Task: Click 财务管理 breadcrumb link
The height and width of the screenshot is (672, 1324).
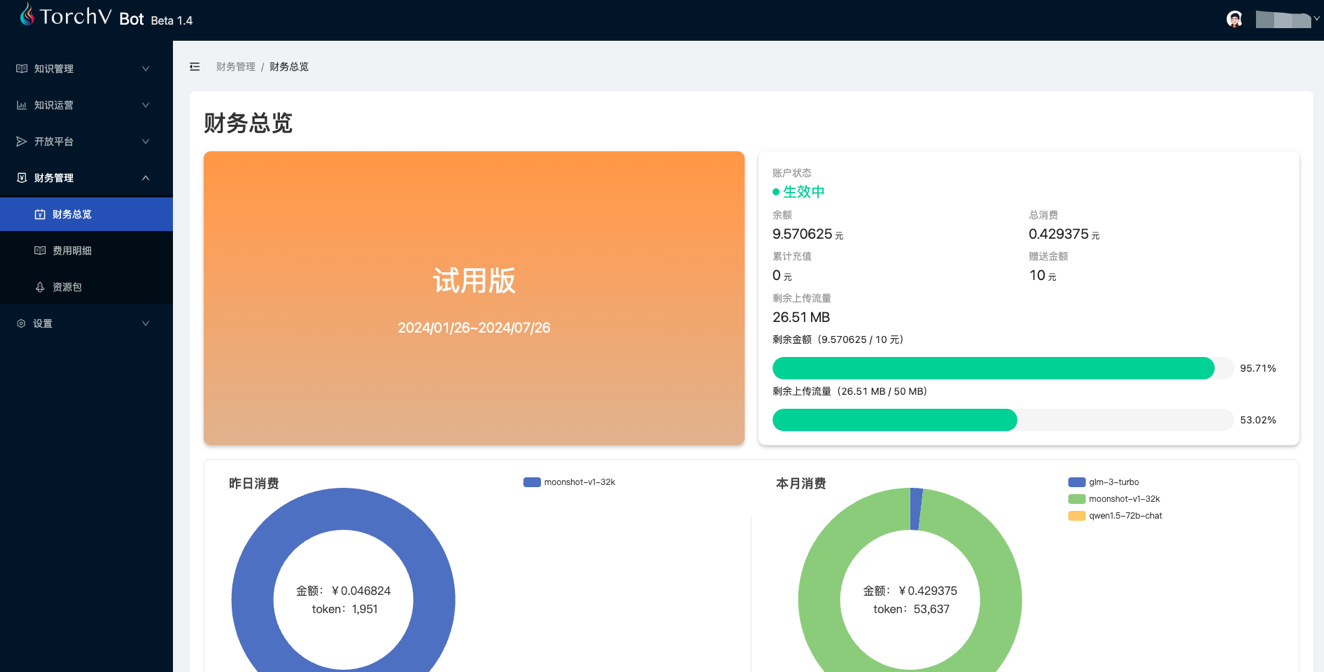Action: [x=236, y=67]
